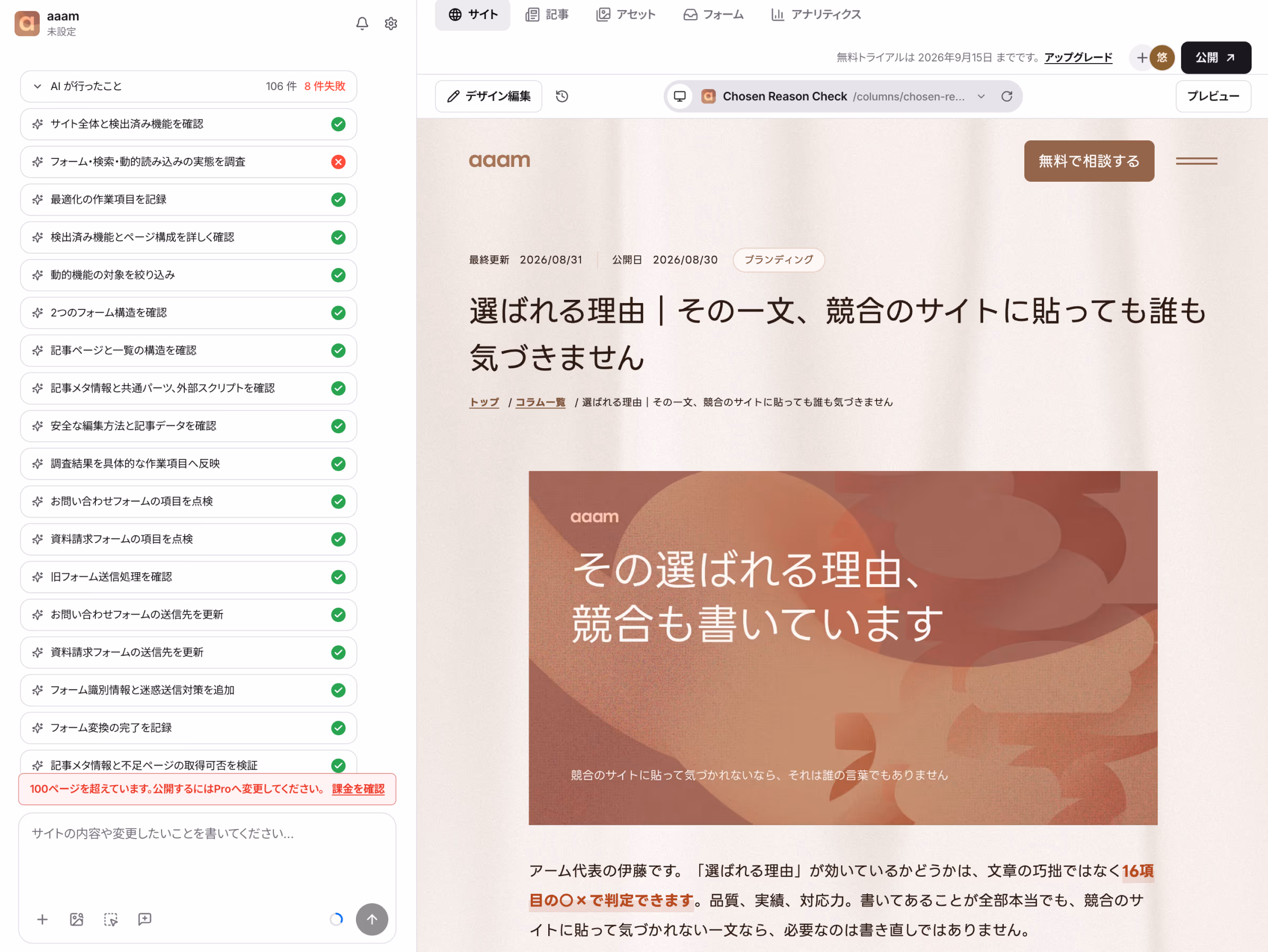1268x952 pixels.
Task: Click the add collaborator plus icon
Action: 1141,57
